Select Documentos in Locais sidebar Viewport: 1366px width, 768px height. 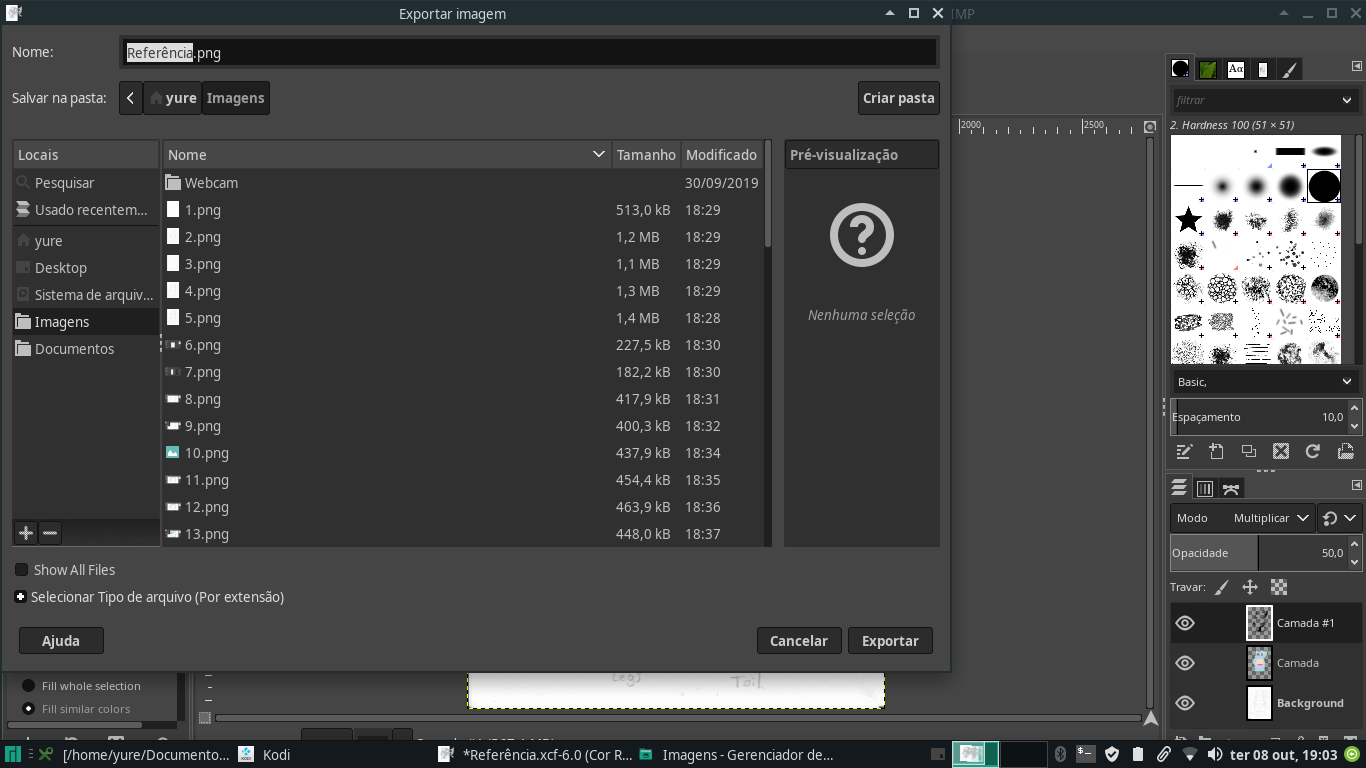[x=86, y=349]
